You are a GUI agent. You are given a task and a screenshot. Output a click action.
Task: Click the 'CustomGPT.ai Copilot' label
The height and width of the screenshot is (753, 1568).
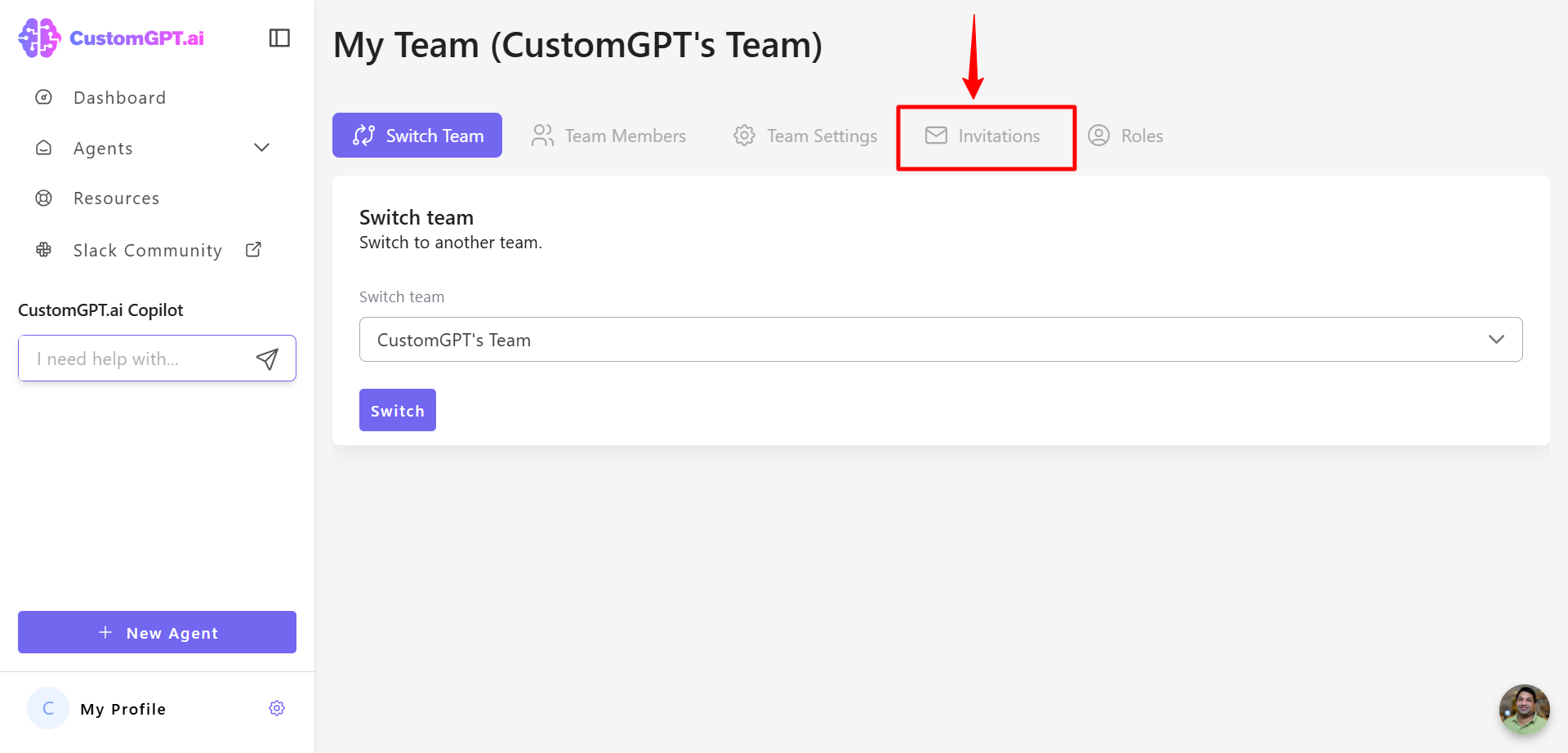(100, 310)
